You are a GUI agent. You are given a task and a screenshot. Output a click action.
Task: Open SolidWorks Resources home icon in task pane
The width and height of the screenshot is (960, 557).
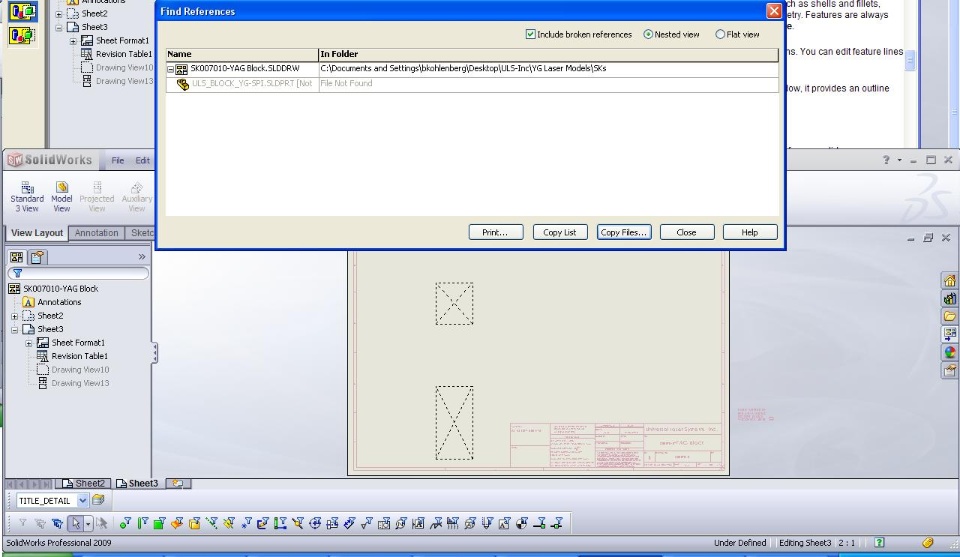(949, 280)
